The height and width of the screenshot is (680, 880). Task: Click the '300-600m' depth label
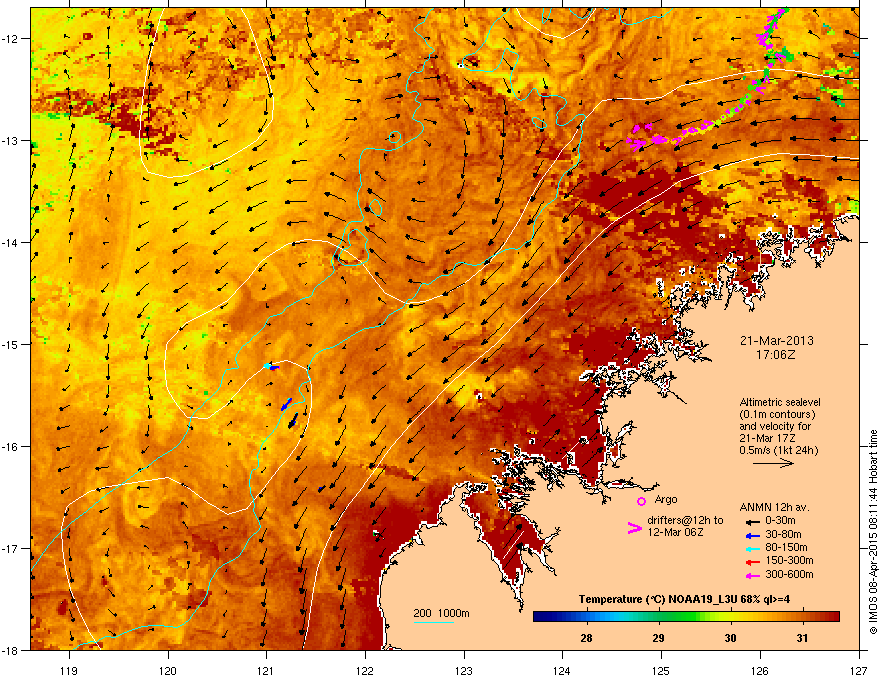point(789,575)
